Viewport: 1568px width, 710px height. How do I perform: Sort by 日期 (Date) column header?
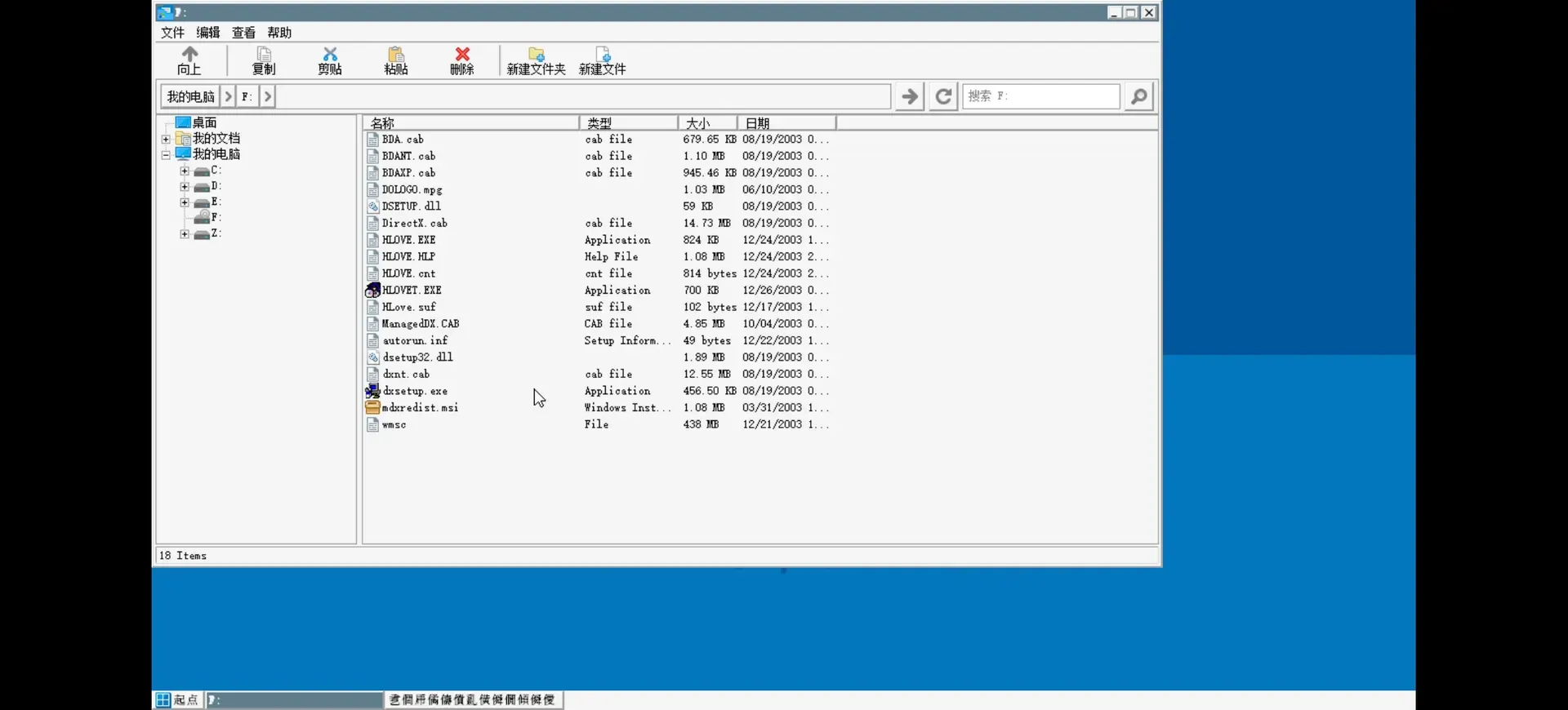(786, 123)
